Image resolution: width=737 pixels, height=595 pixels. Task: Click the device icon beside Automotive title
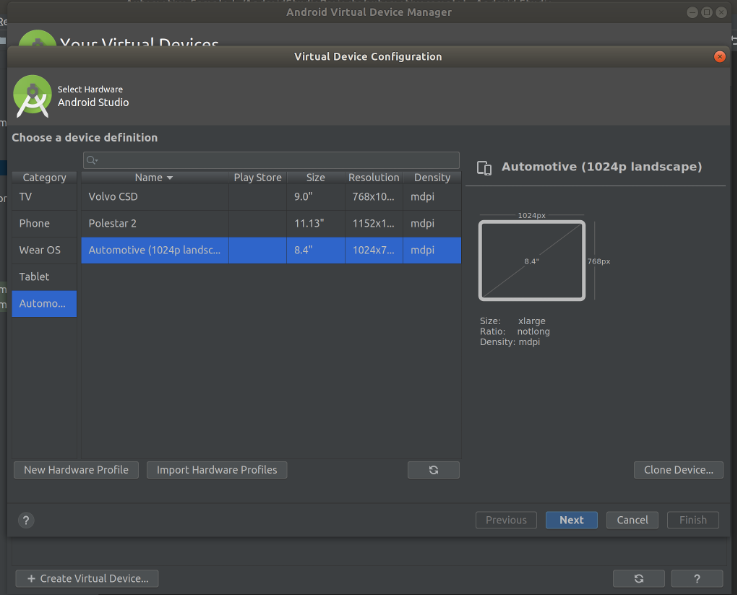click(484, 168)
